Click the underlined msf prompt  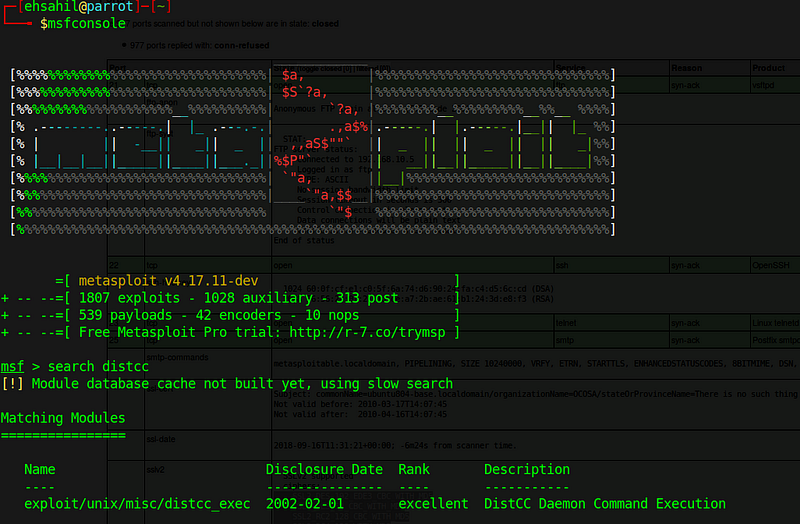(12, 366)
